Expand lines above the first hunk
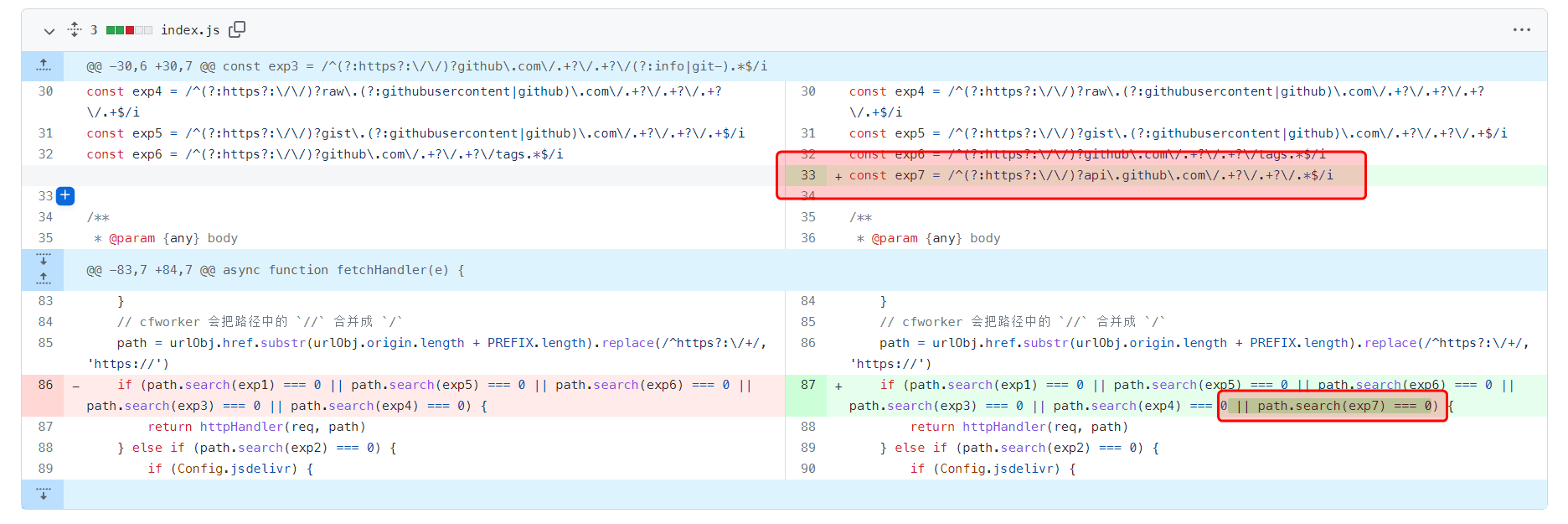1568x524 pixels. point(44,65)
